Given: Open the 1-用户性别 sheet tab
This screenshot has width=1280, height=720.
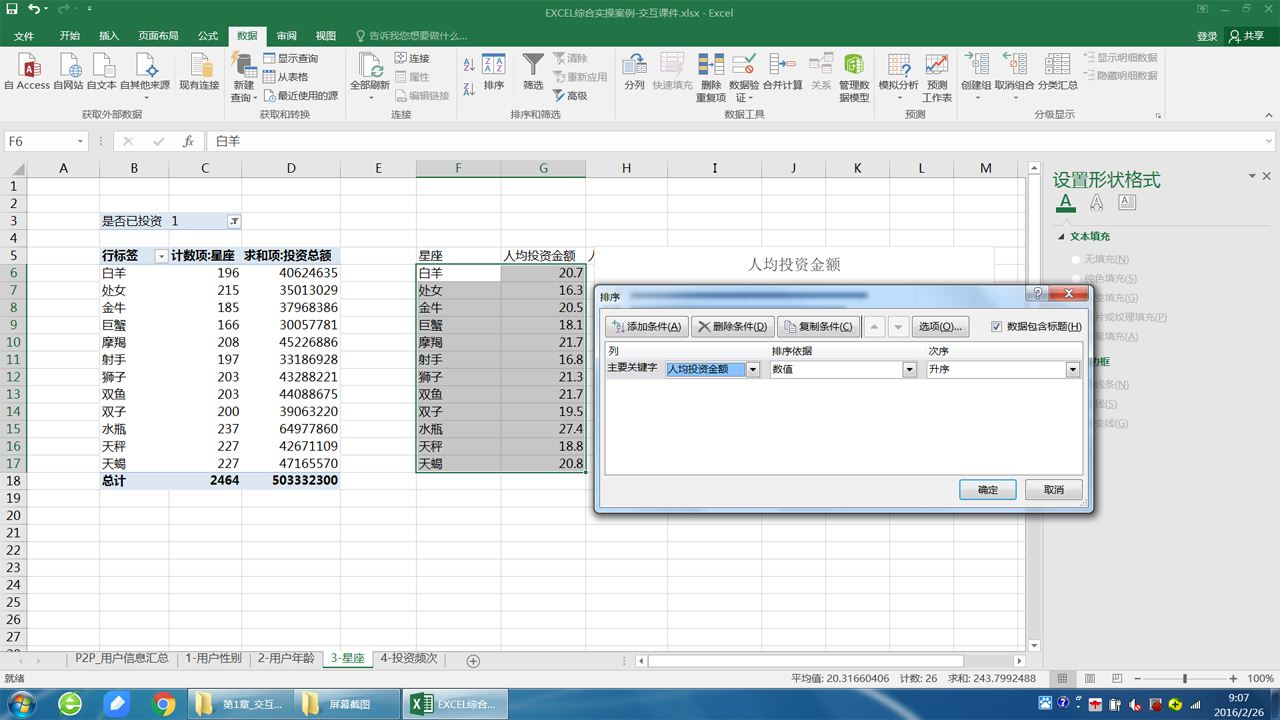Looking at the screenshot, I should [213, 659].
